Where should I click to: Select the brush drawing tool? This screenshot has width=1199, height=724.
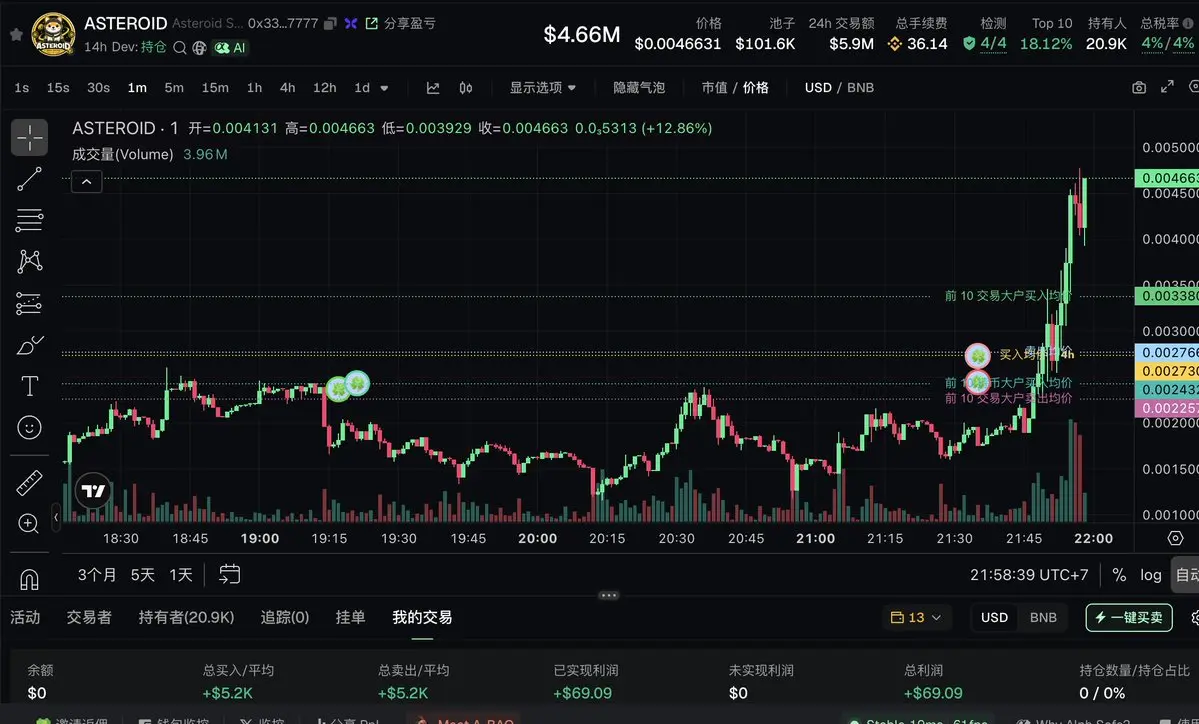tap(30, 345)
